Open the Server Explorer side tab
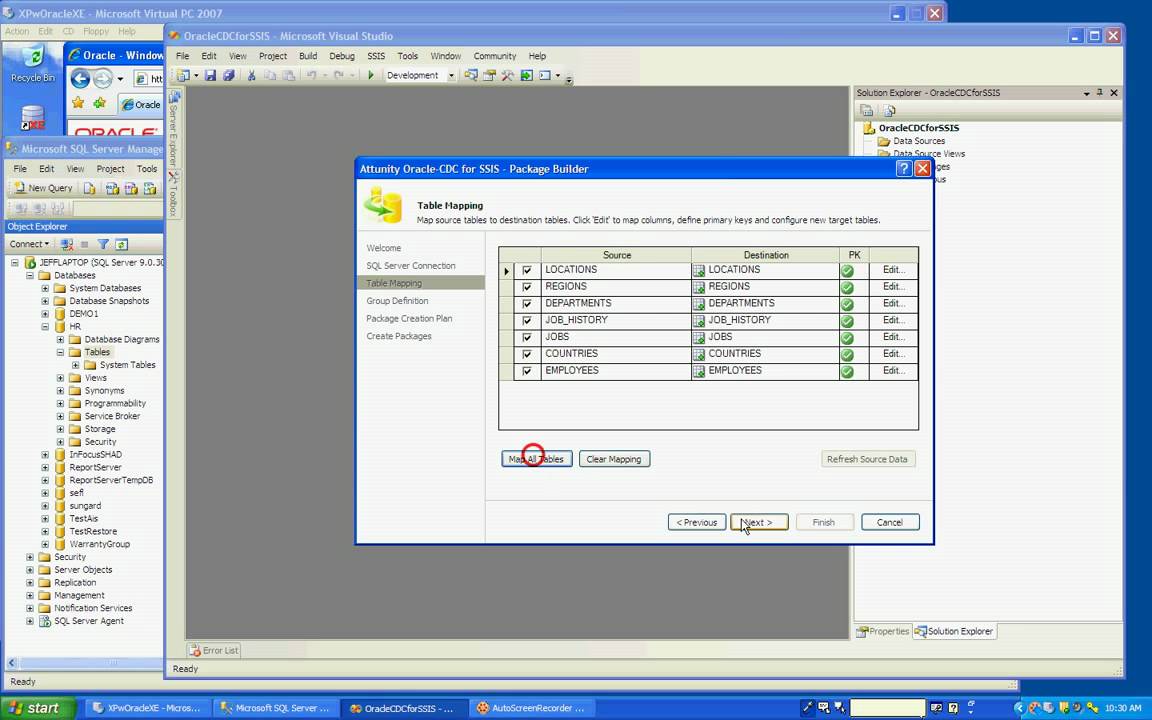 point(173,129)
